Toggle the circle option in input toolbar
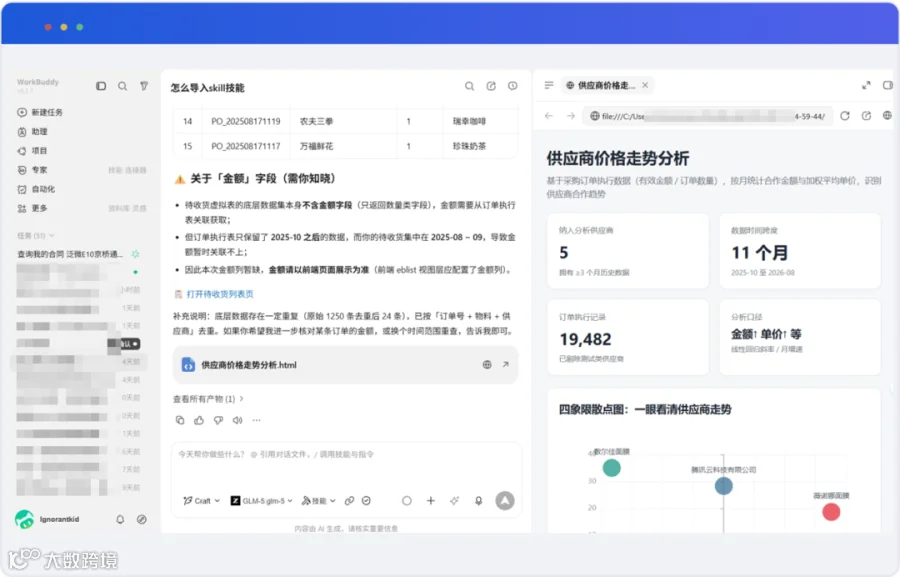The image size is (900, 577). click(406, 501)
